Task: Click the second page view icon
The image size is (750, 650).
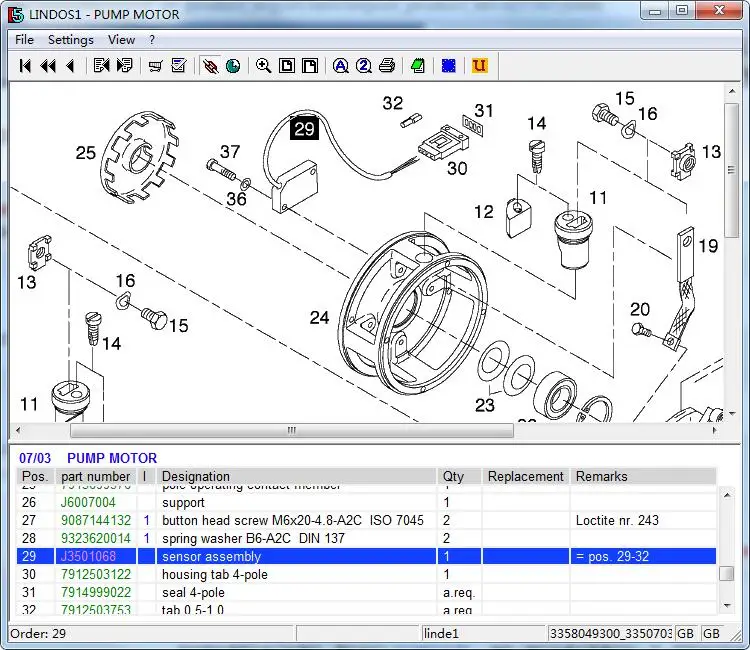Action: 310,66
